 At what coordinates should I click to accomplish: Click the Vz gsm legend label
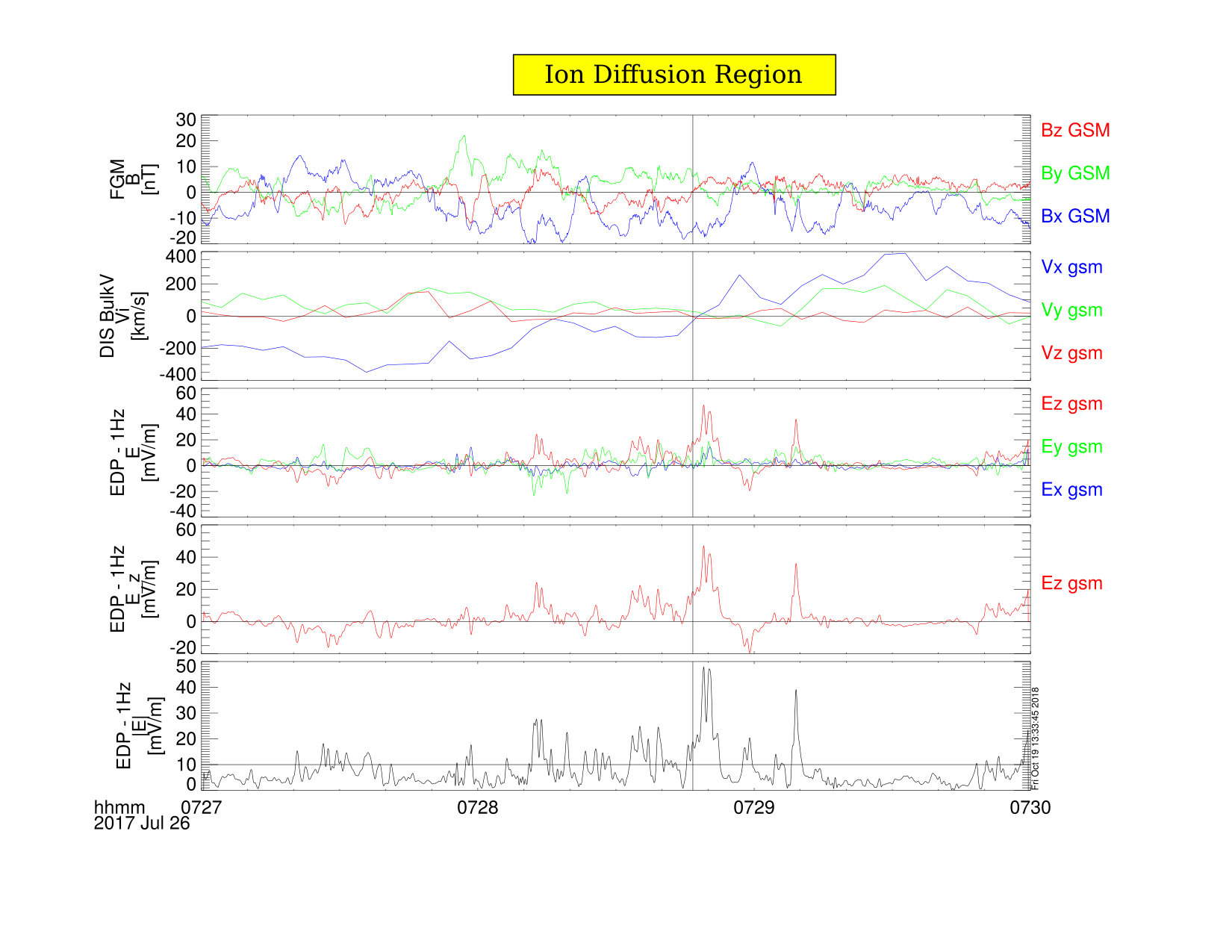point(1071,353)
